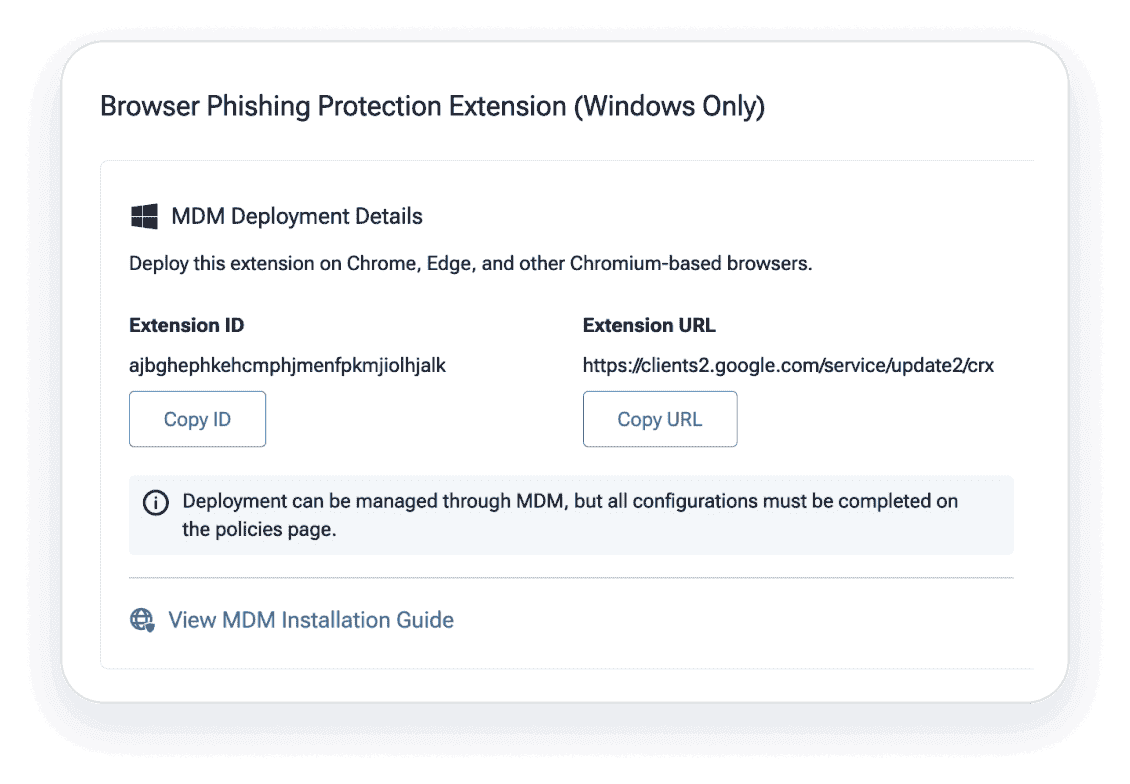Copy the extension ID
The width and height of the screenshot is (1130, 784).
[197, 419]
